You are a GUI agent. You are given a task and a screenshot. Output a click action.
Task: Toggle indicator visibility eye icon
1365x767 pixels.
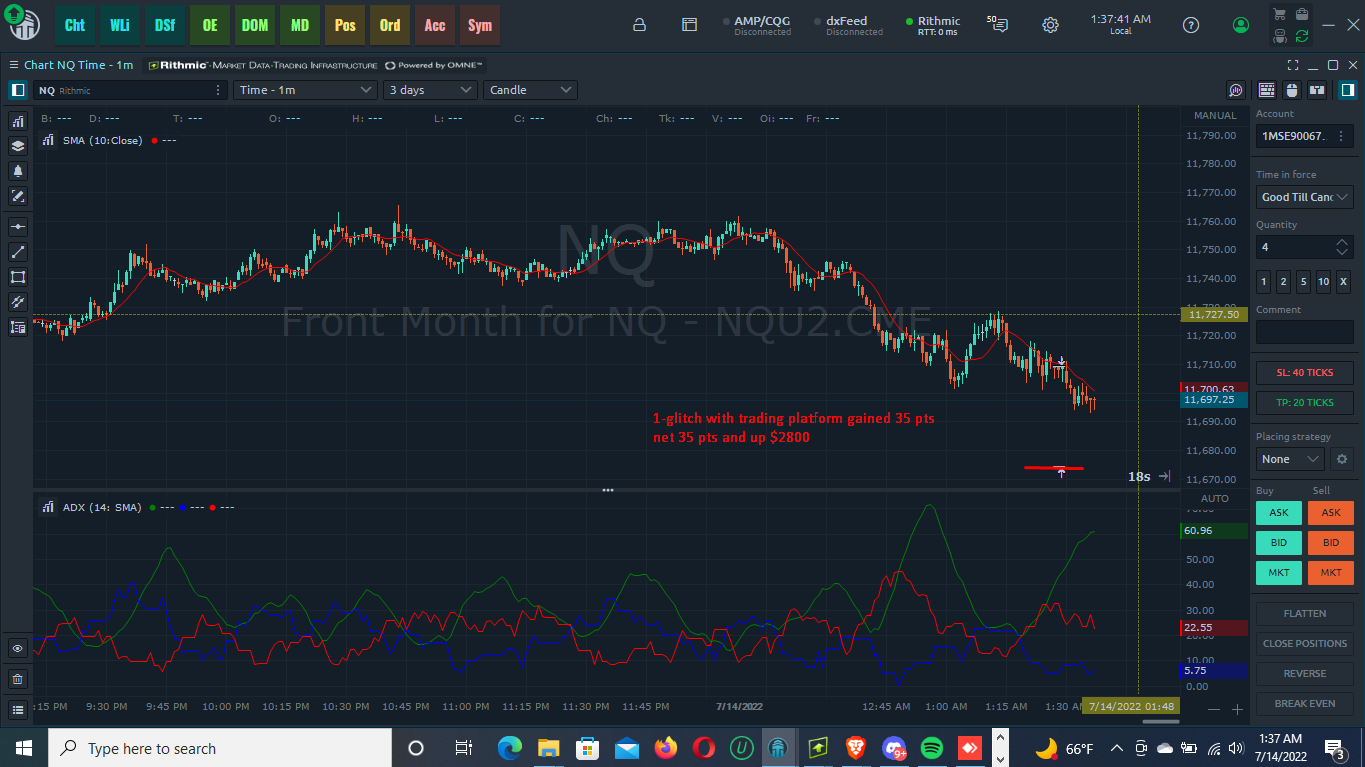[x=18, y=648]
